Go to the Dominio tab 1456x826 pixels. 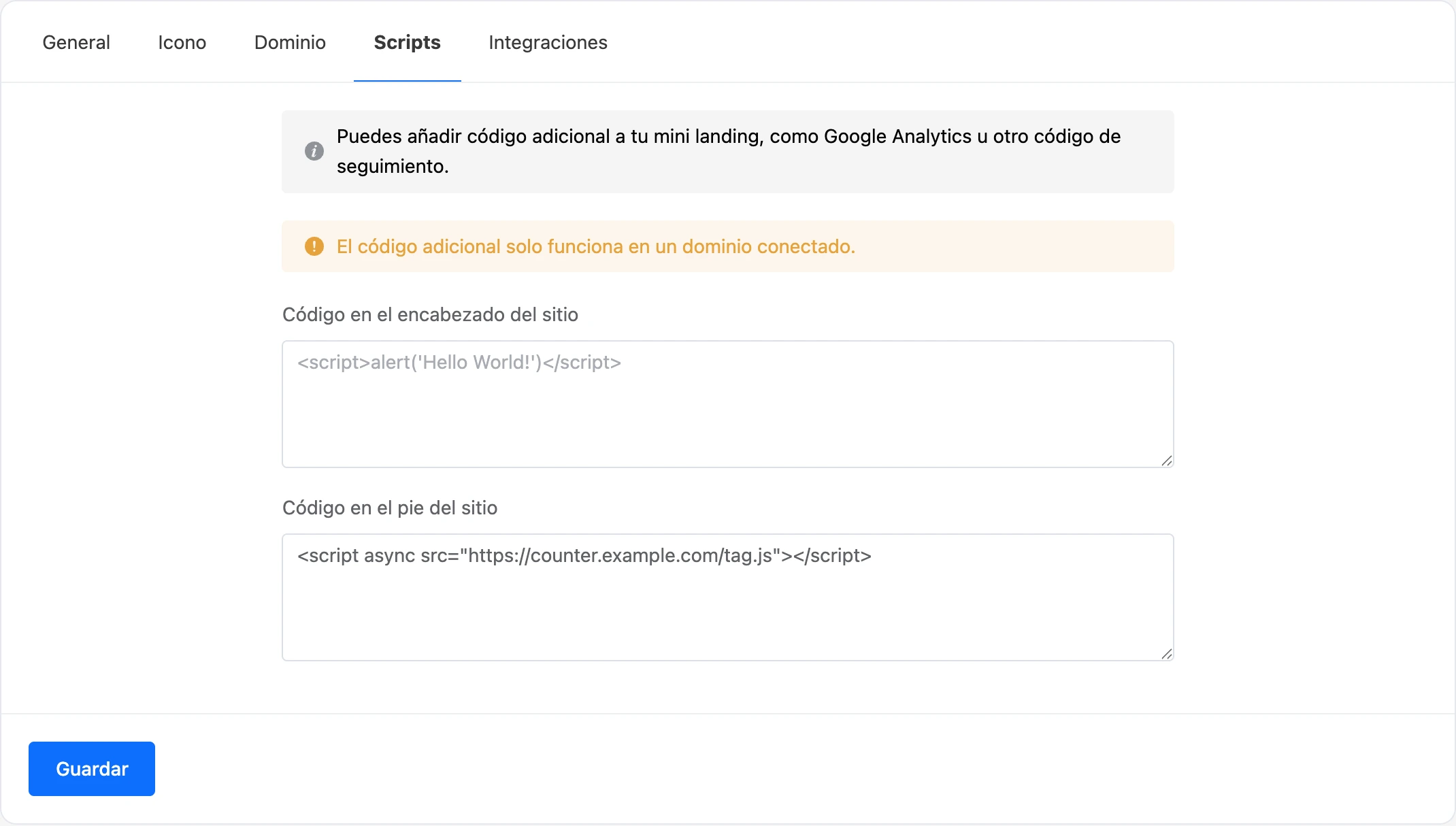click(x=290, y=42)
